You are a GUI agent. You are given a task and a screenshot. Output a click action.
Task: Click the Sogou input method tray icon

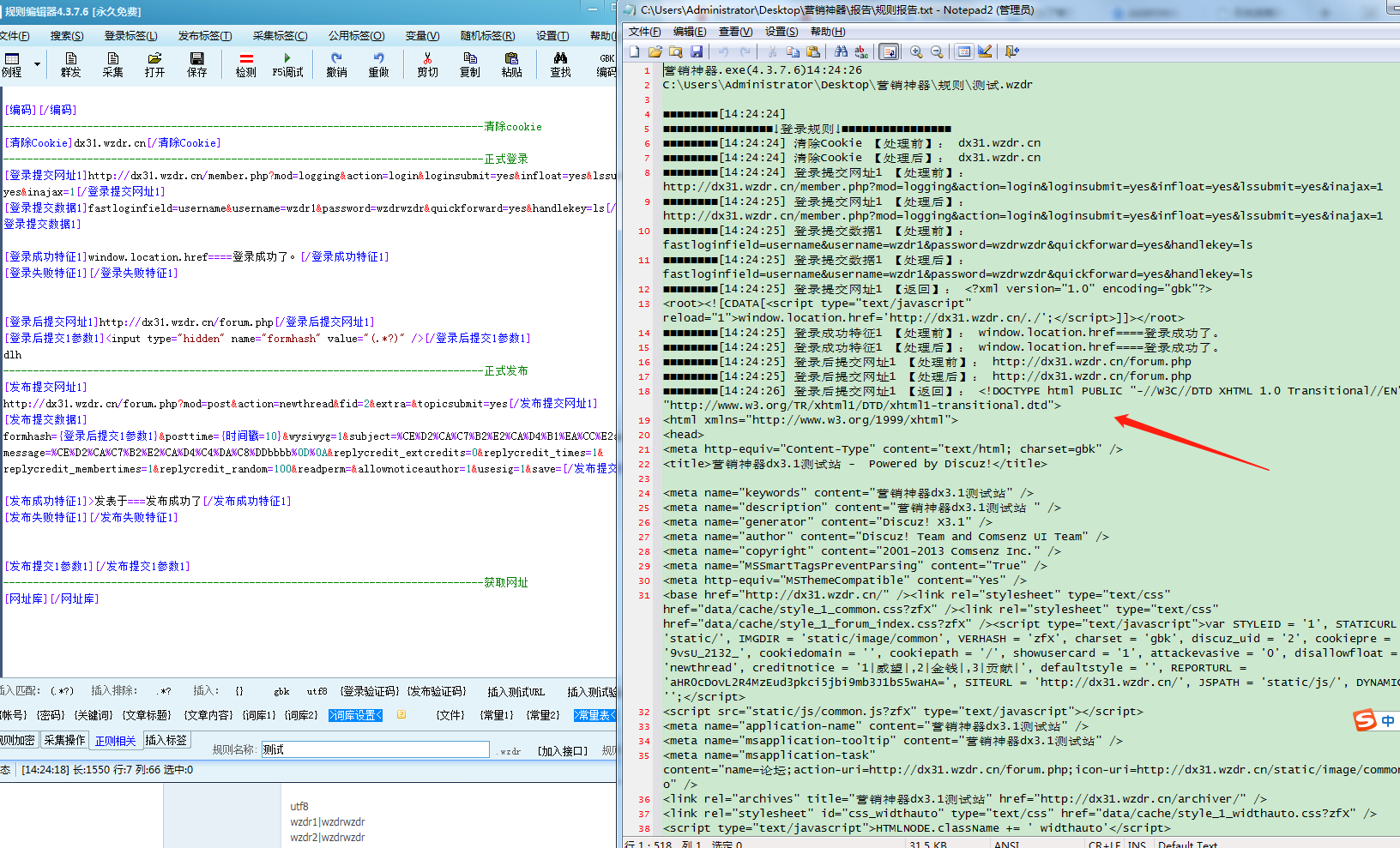1365,720
